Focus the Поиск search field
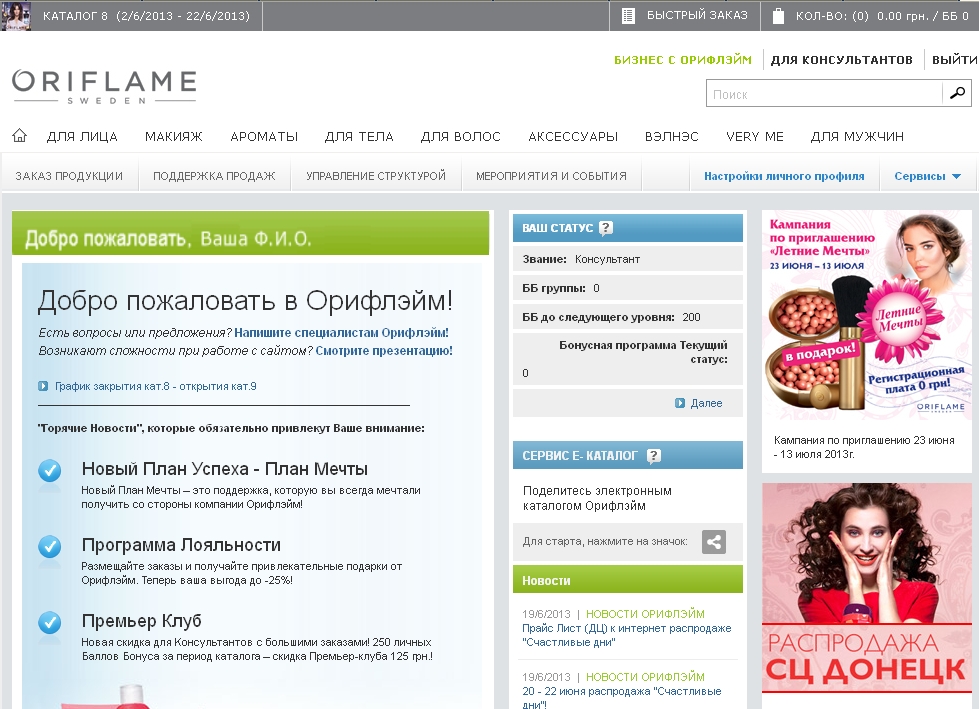This screenshot has width=979, height=709. (824, 94)
